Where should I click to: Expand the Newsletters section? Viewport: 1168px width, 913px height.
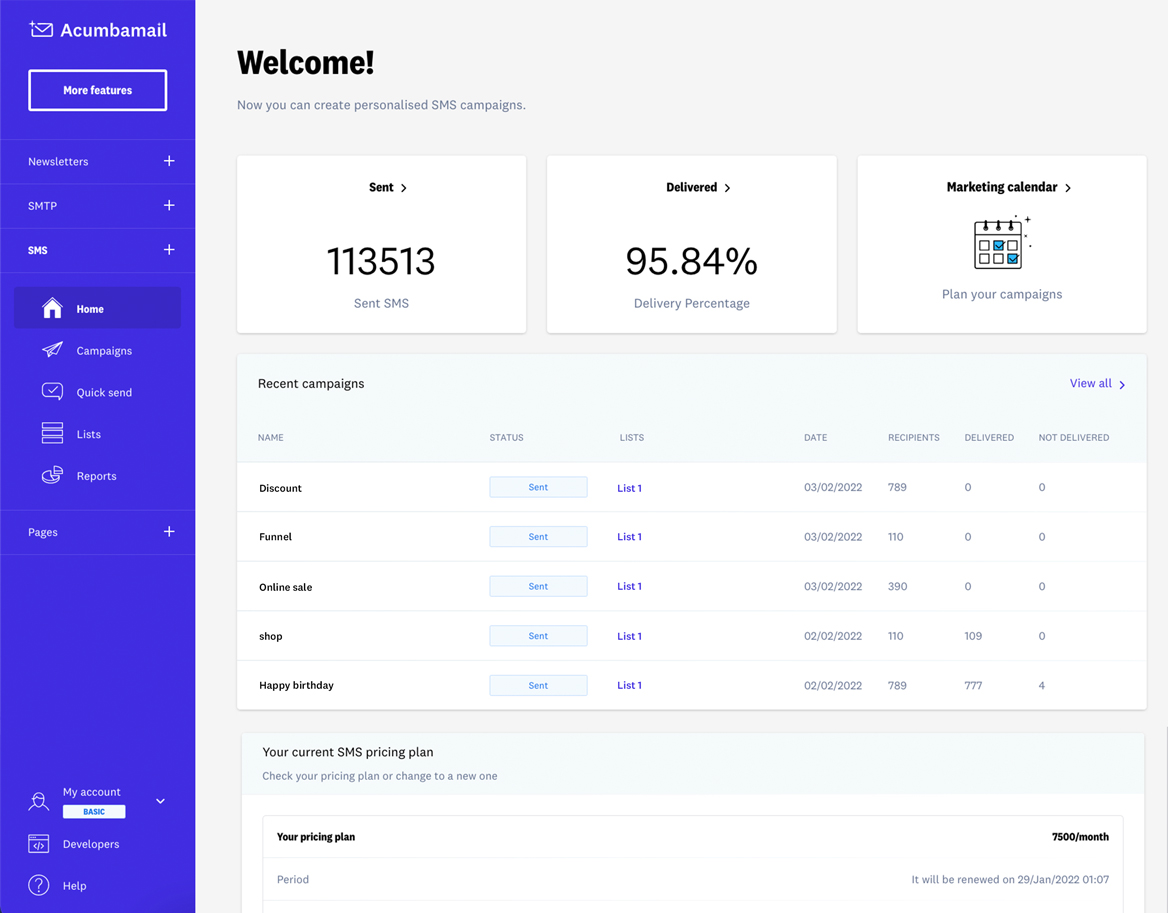169,161
